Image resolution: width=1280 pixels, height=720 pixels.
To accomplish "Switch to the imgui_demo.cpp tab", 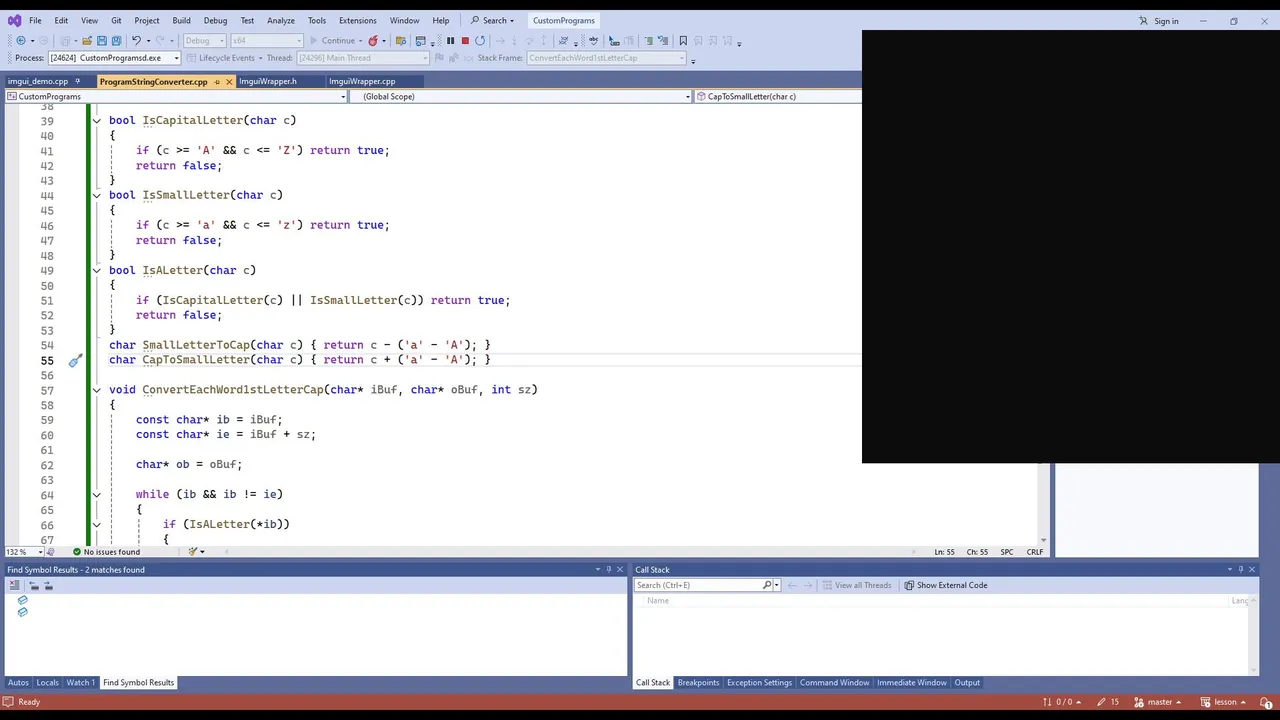I will click(38, 81).
